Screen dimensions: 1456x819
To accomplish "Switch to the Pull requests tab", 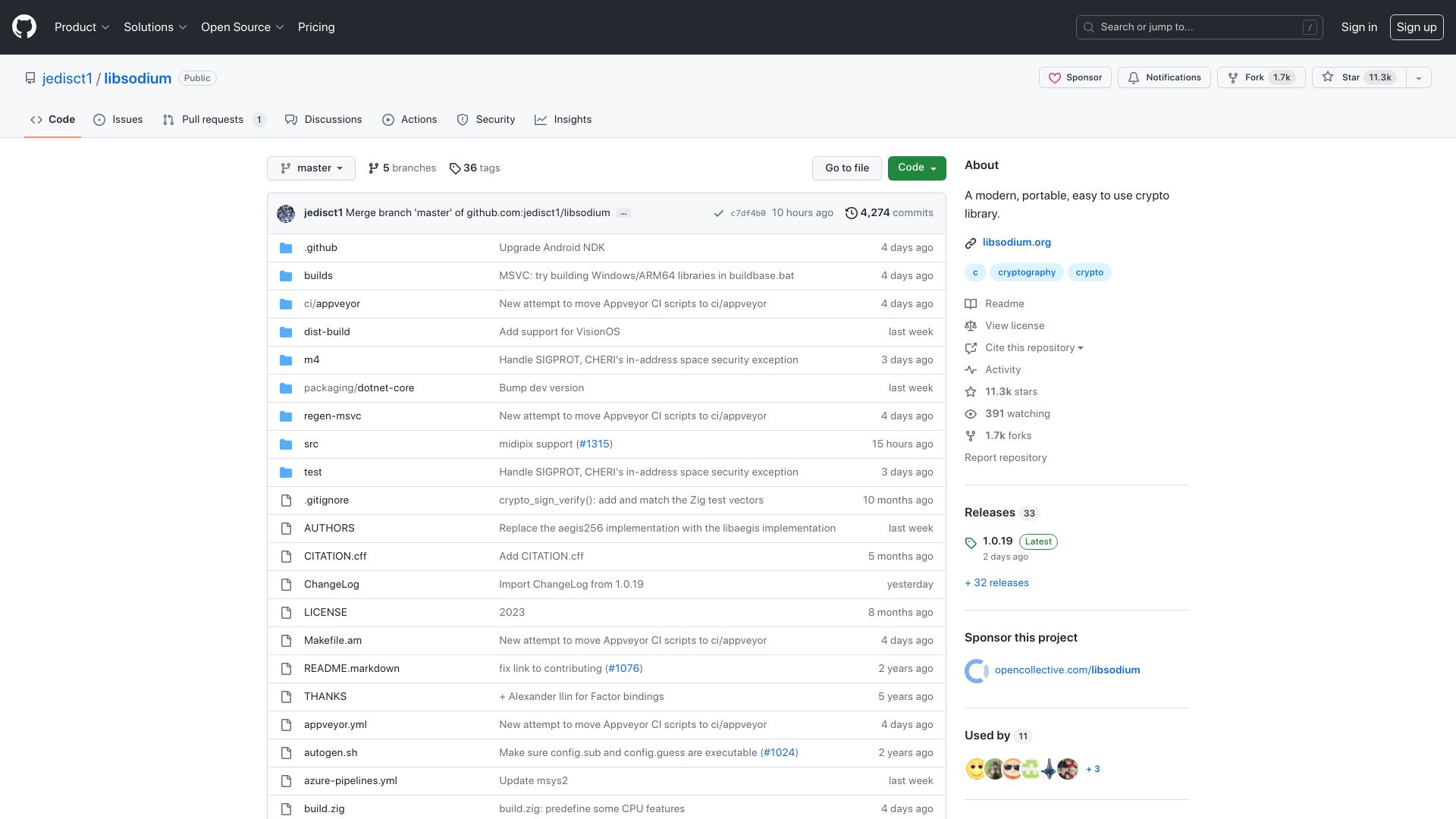I will [x=214, y=120].
